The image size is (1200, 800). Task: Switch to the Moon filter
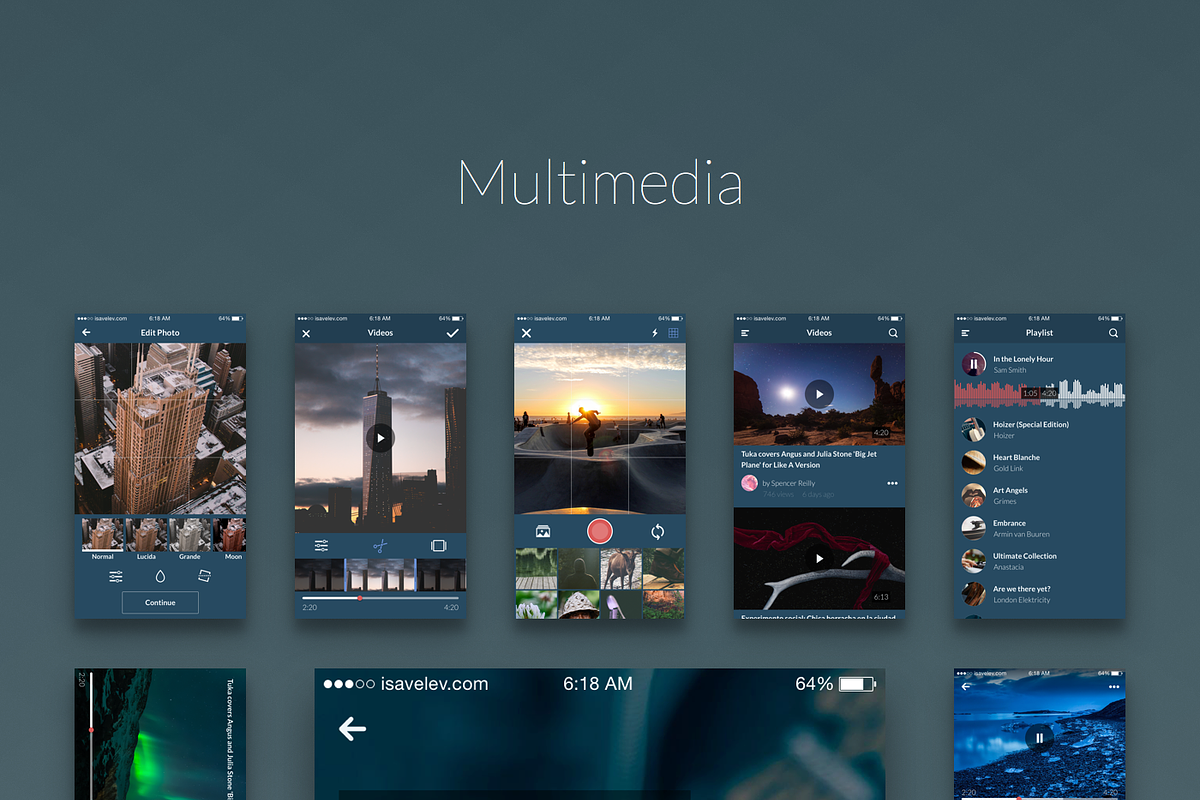click(x=233, y=534)
